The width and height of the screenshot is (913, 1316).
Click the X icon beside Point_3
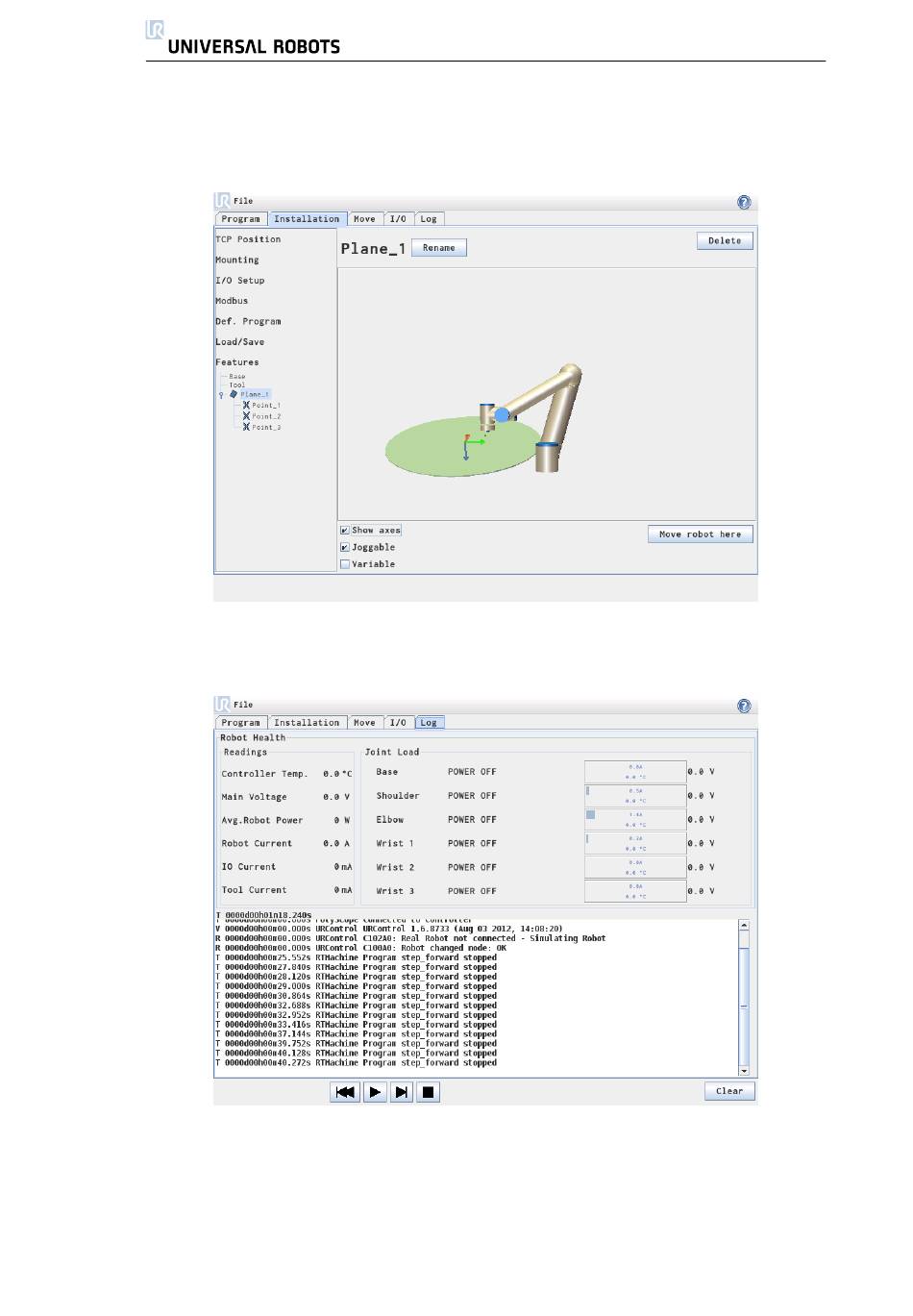[x=246, y=427]
